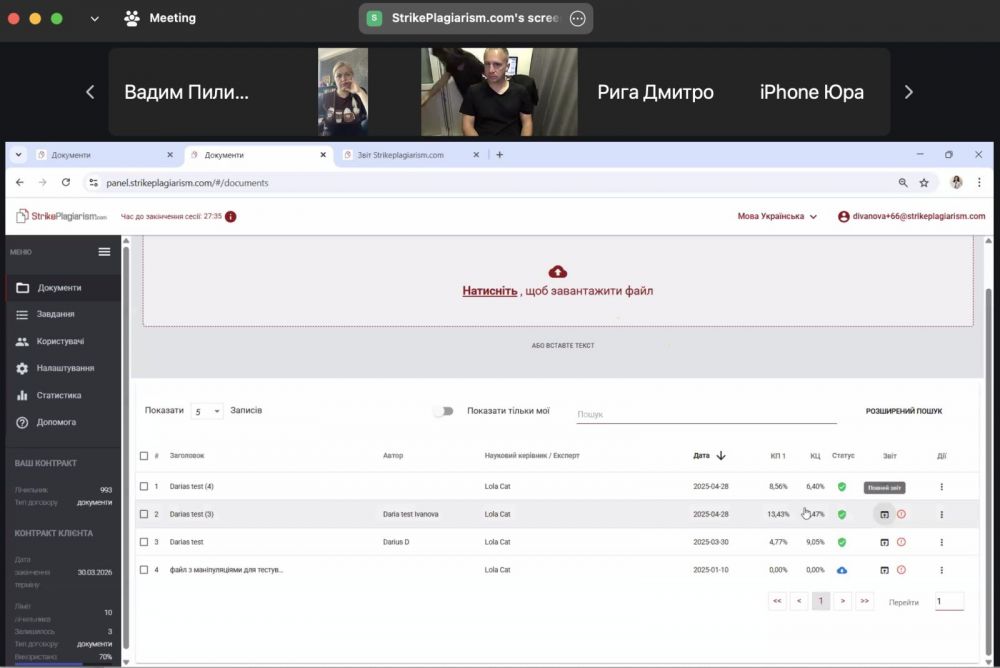Click the session timer red info icon

(x=231, y=216)
